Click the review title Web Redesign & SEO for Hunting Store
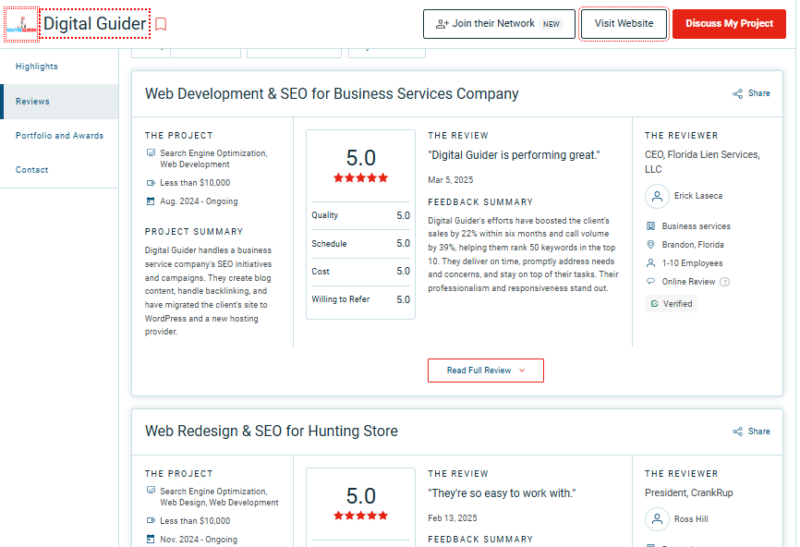800x547 pixels. [271, 431]
